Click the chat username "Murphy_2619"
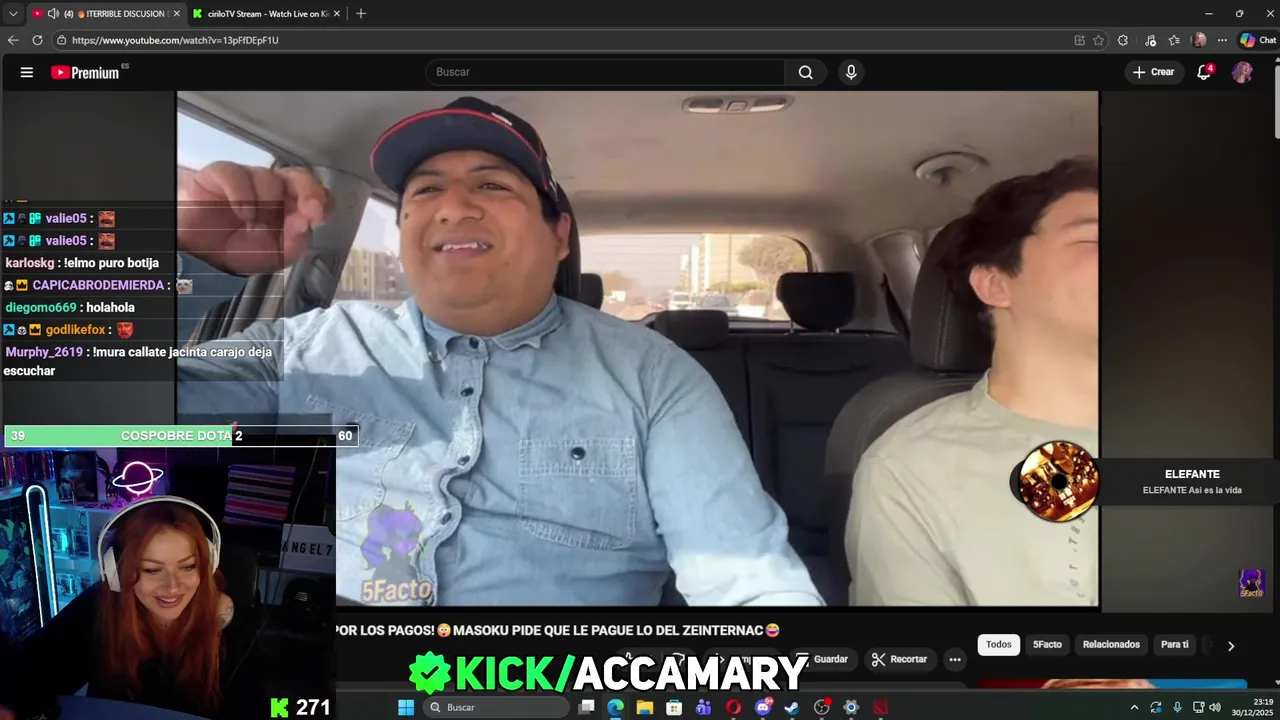 point(44,352)
